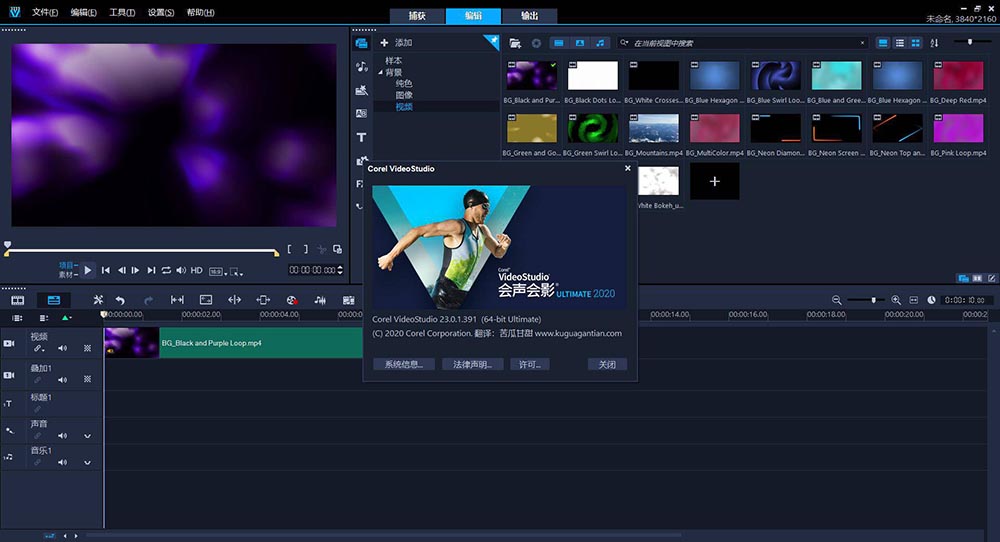The height and width of the screenshot is (542, 1000).
Task: Open the 设置(S) menu
Action: click(x=161, y=12)
